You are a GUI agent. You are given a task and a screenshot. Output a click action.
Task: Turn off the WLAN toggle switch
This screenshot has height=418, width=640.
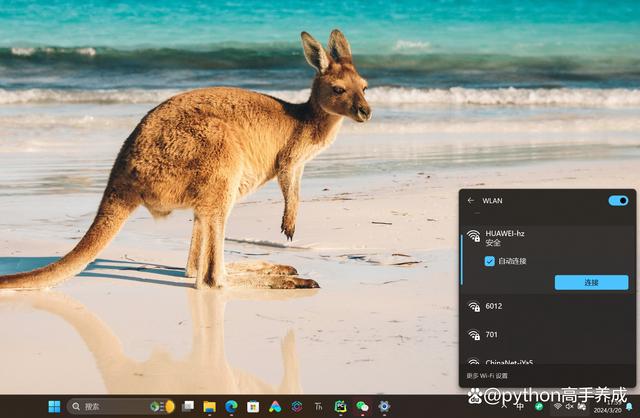point(618,200)
